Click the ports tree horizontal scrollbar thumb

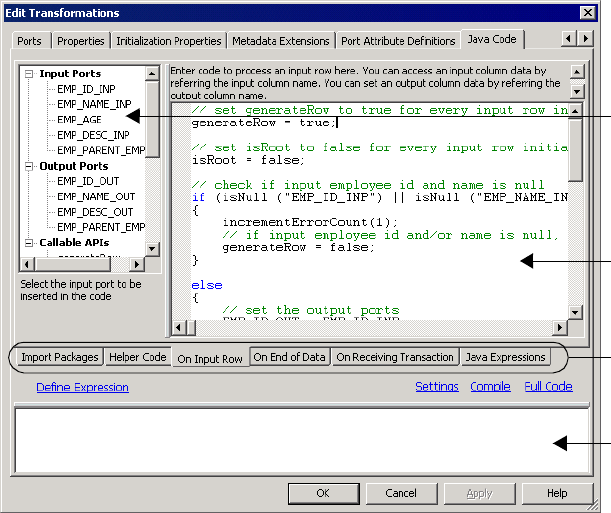pyautogui.click(x=73, y=264)
